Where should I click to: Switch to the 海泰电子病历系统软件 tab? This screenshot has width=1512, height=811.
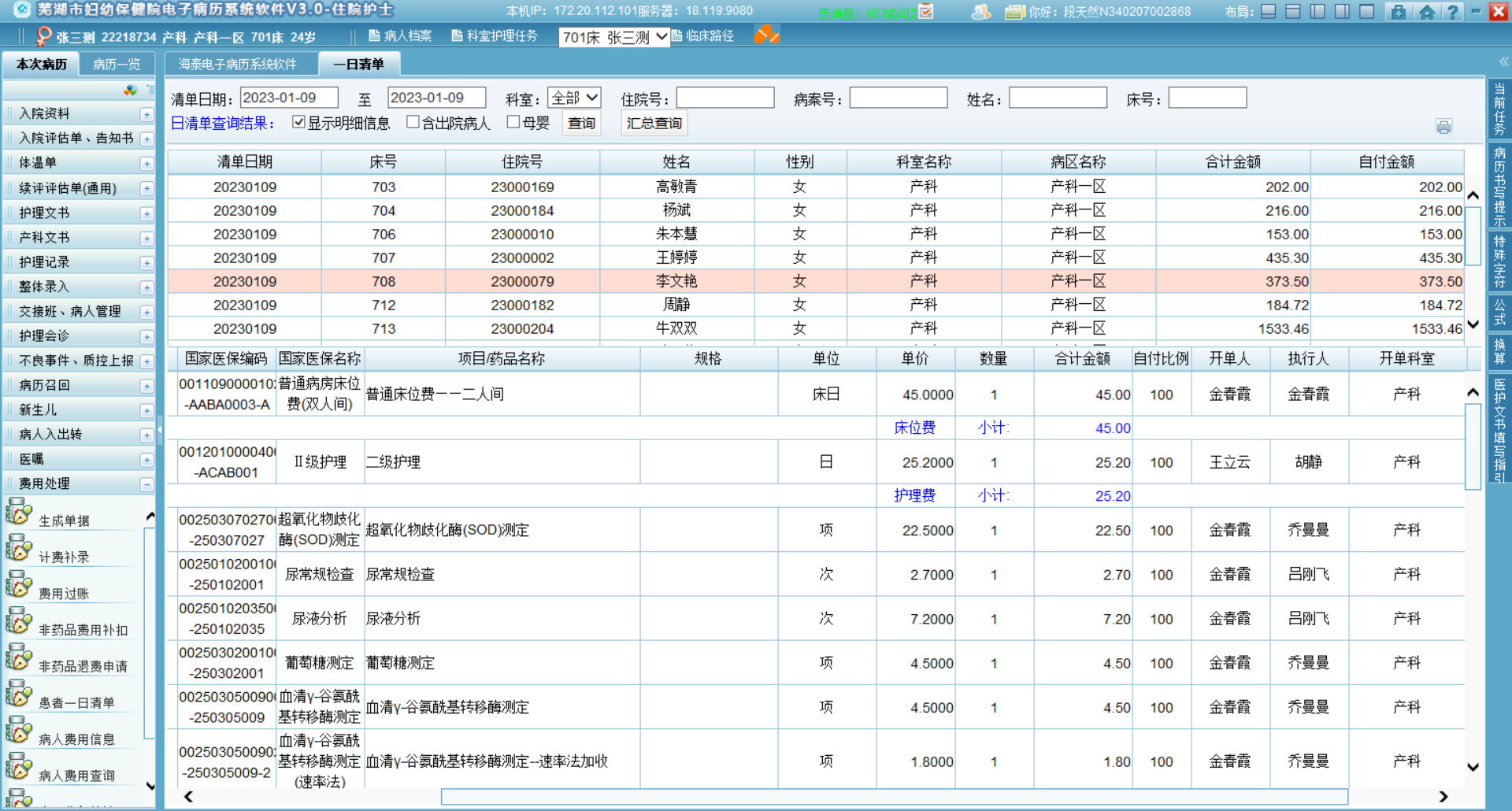coord(238,65)
